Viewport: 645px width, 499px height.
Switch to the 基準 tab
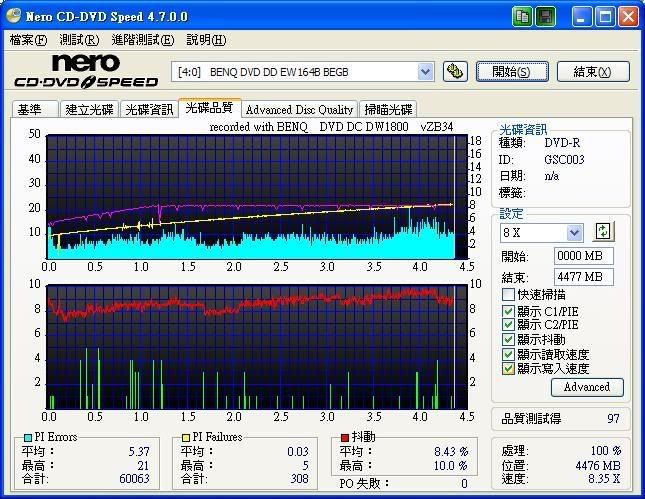[x=35, y=110]
